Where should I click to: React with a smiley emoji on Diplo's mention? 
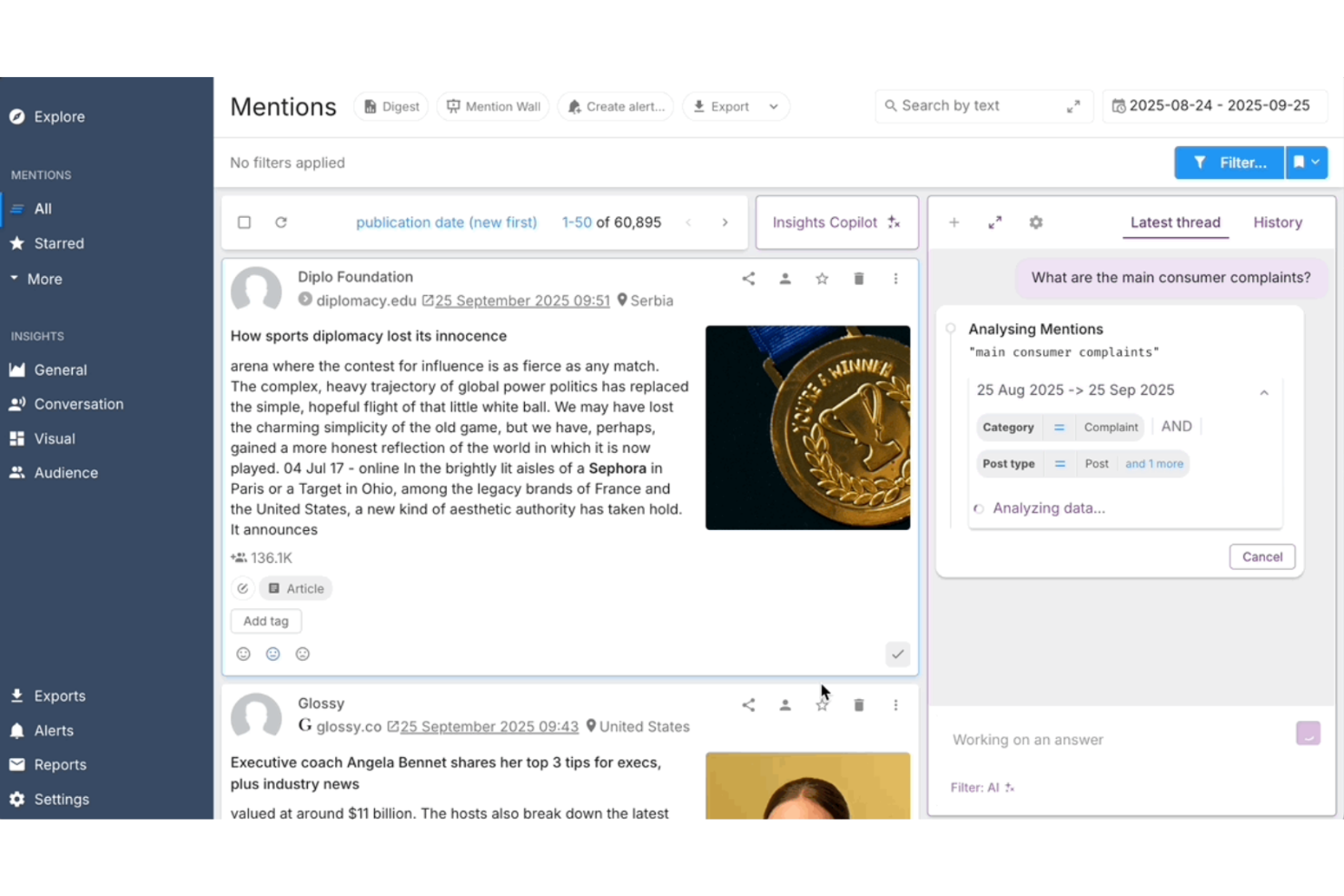243,654
